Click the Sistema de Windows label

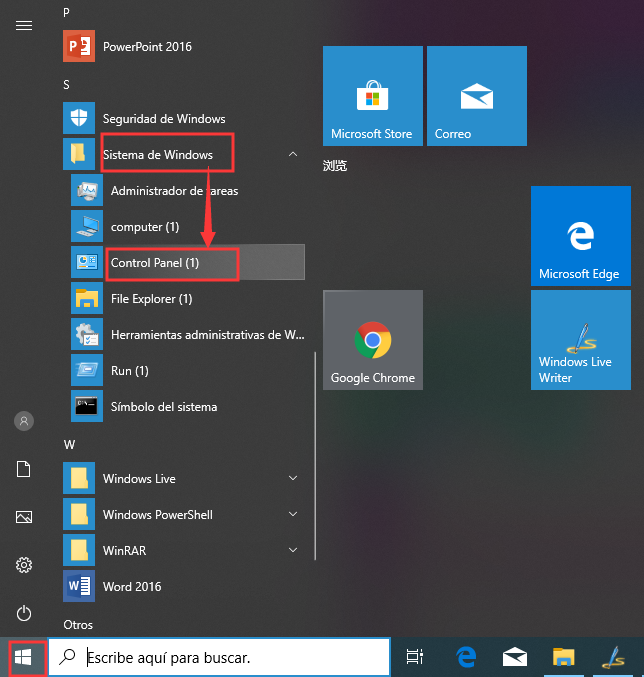pyautogui.click(x=158, y=155)
